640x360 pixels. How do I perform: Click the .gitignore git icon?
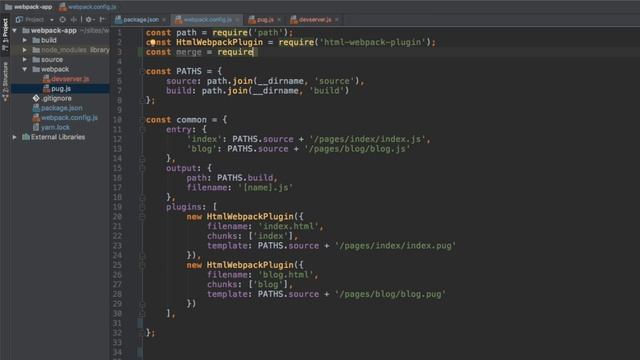click(x=36, y=98)
